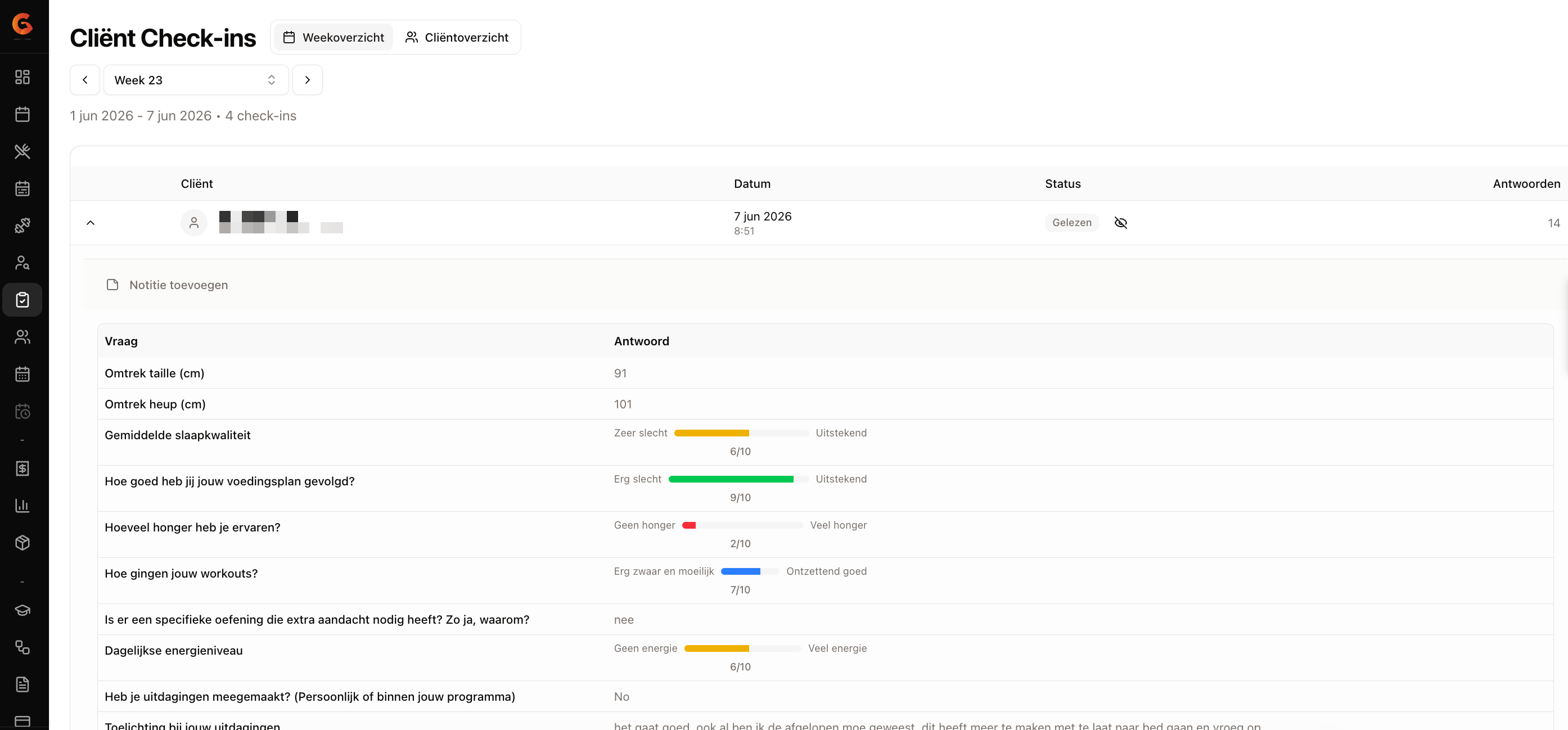
Task: Click the 'Omtrek heup (cm)' question
Action: coord(155,404)
